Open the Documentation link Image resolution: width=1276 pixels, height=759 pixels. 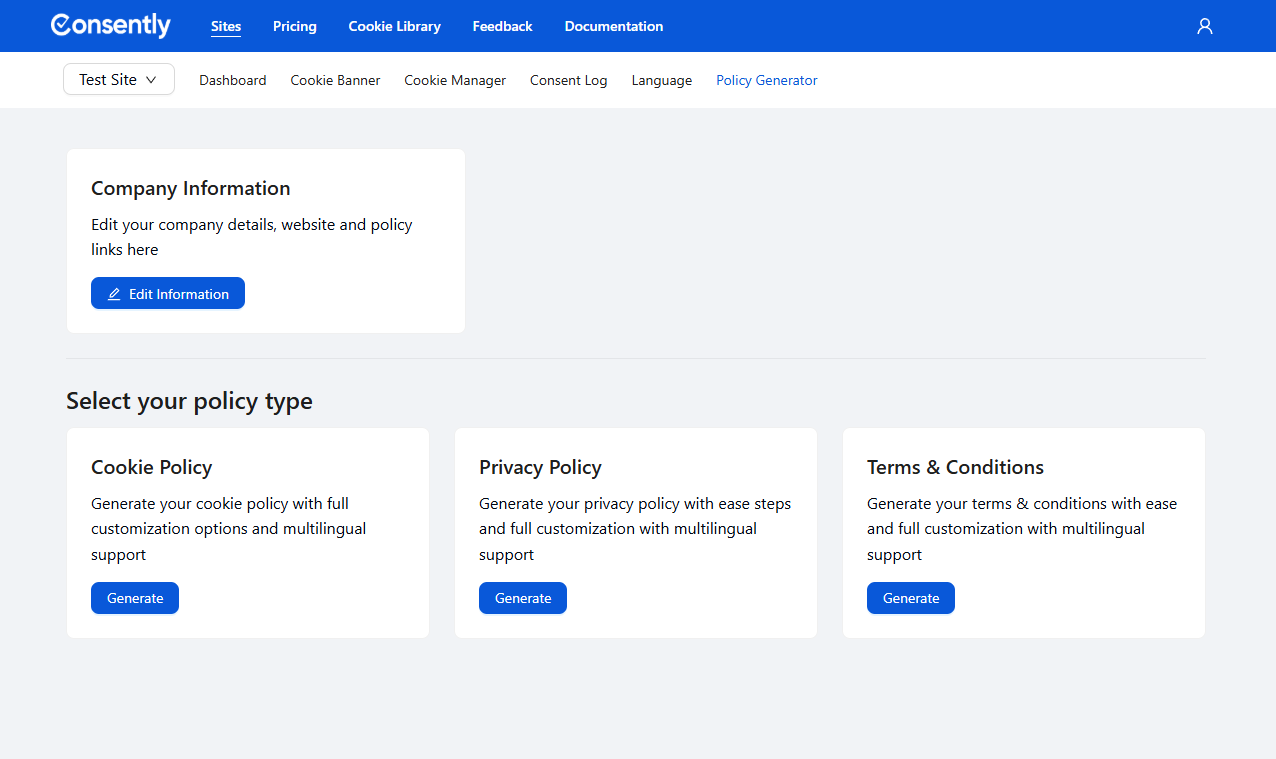613,26
